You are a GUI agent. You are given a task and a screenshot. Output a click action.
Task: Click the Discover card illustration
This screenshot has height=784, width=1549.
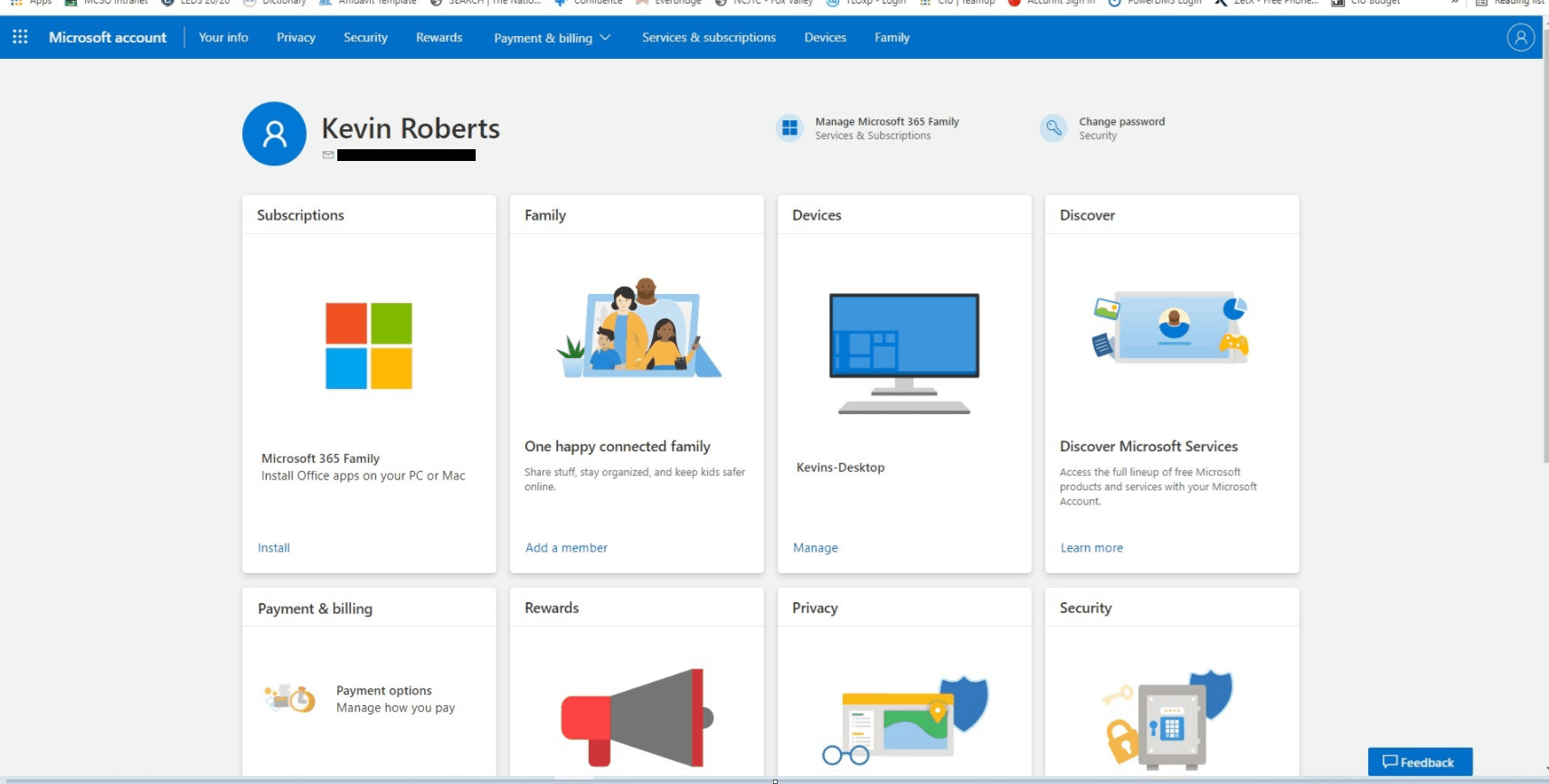coord(1171,326)
